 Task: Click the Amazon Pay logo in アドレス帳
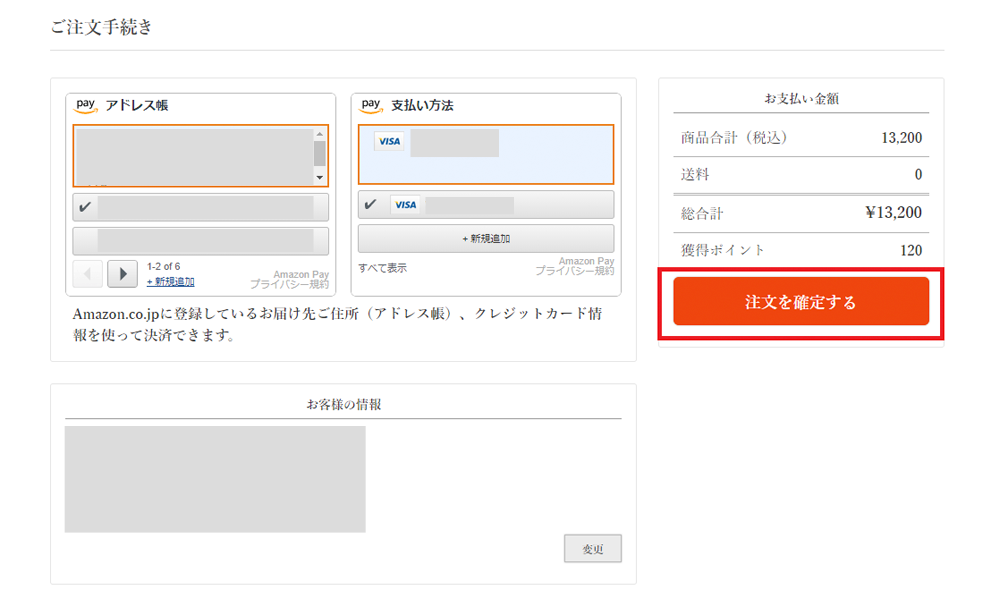pyautogui.click(x=85, y=105)
